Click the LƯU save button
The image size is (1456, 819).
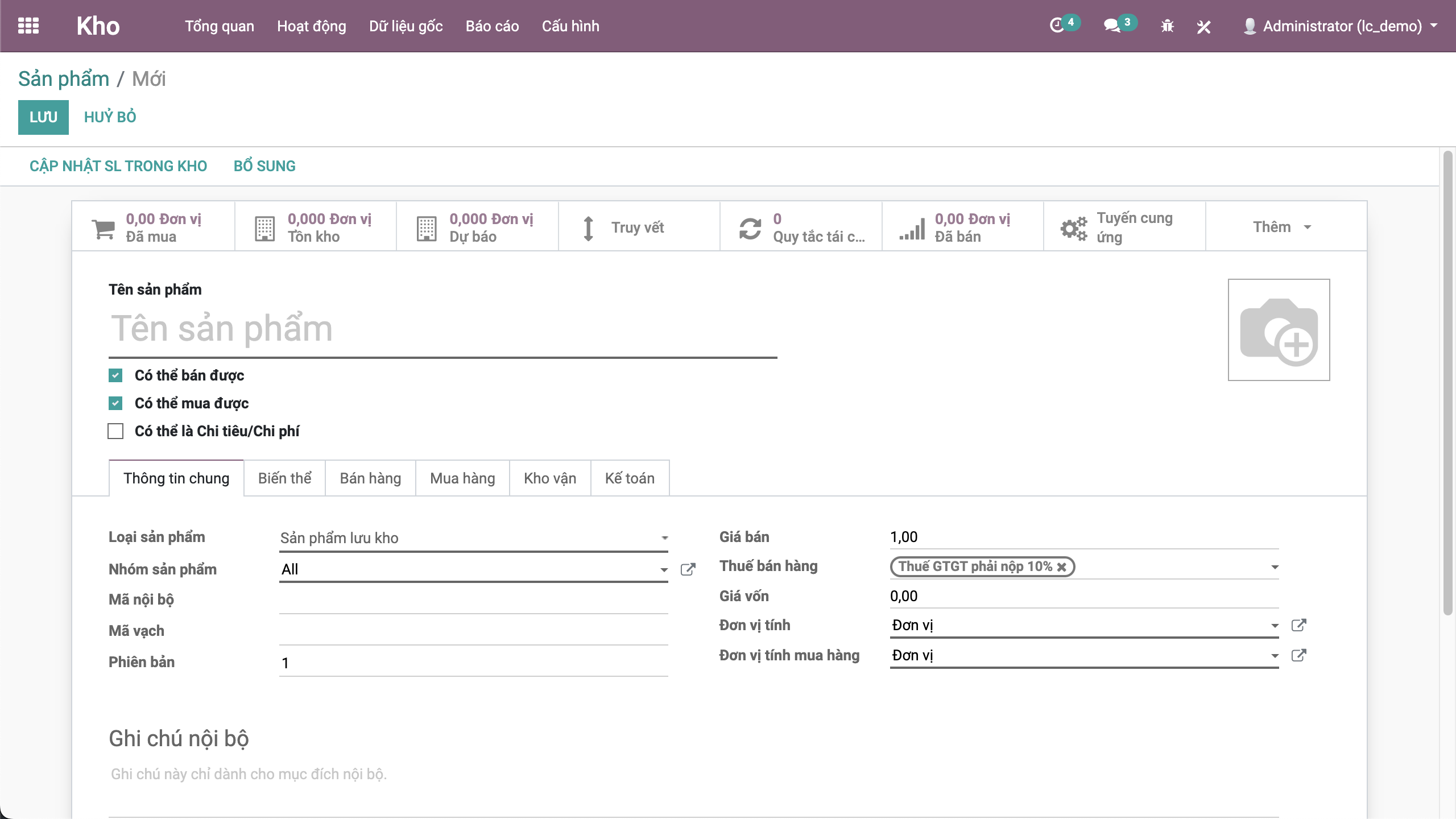click(x=43, y=117)
